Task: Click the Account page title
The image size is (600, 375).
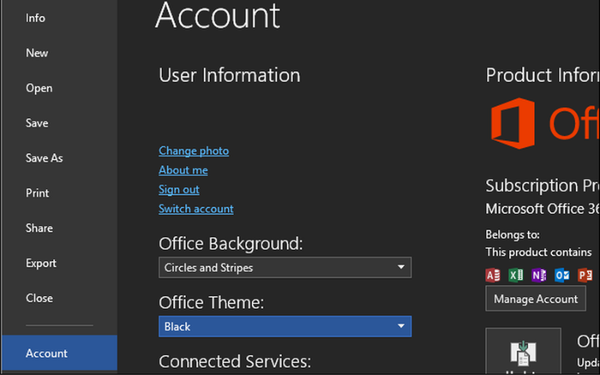Action: (218, 15)
